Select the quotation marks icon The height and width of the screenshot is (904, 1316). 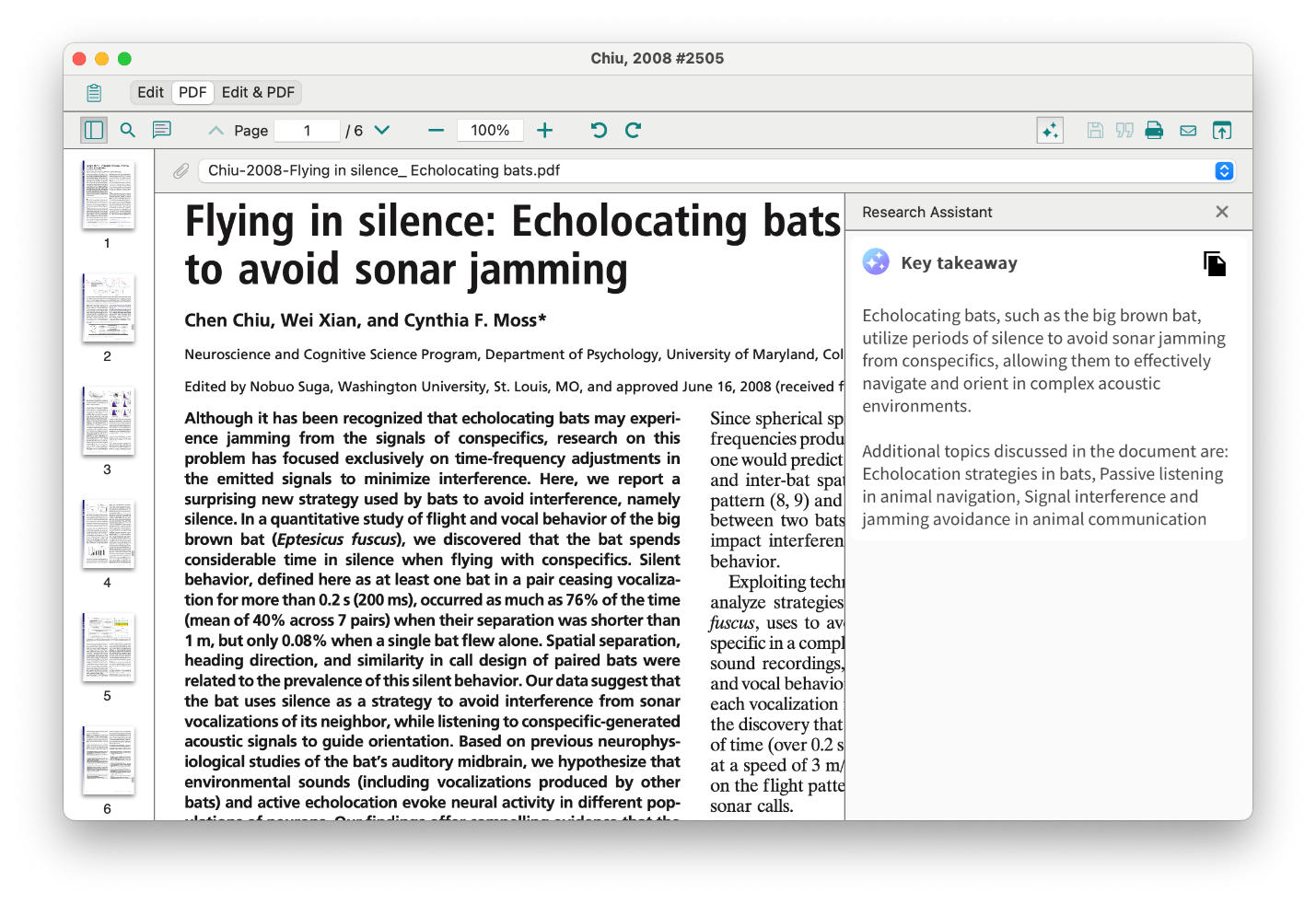tap(1124, 130)
